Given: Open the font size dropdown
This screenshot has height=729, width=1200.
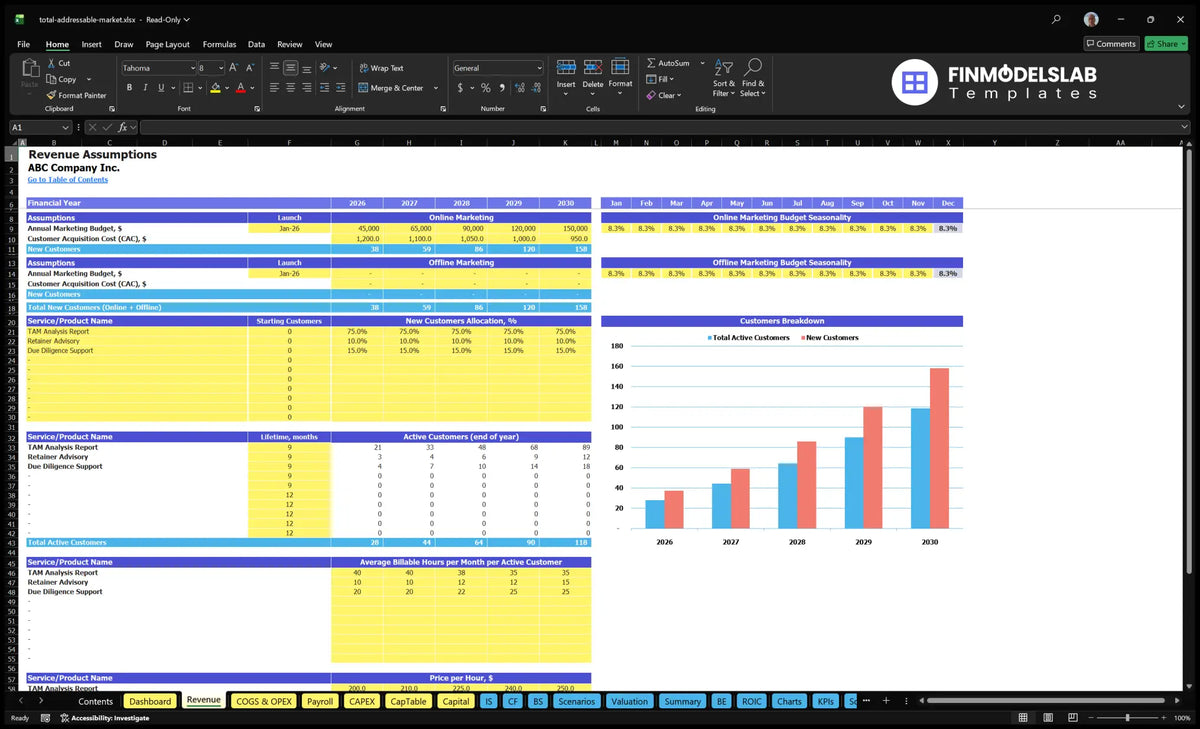Looking at the screenshot, I should click(220, 68).
